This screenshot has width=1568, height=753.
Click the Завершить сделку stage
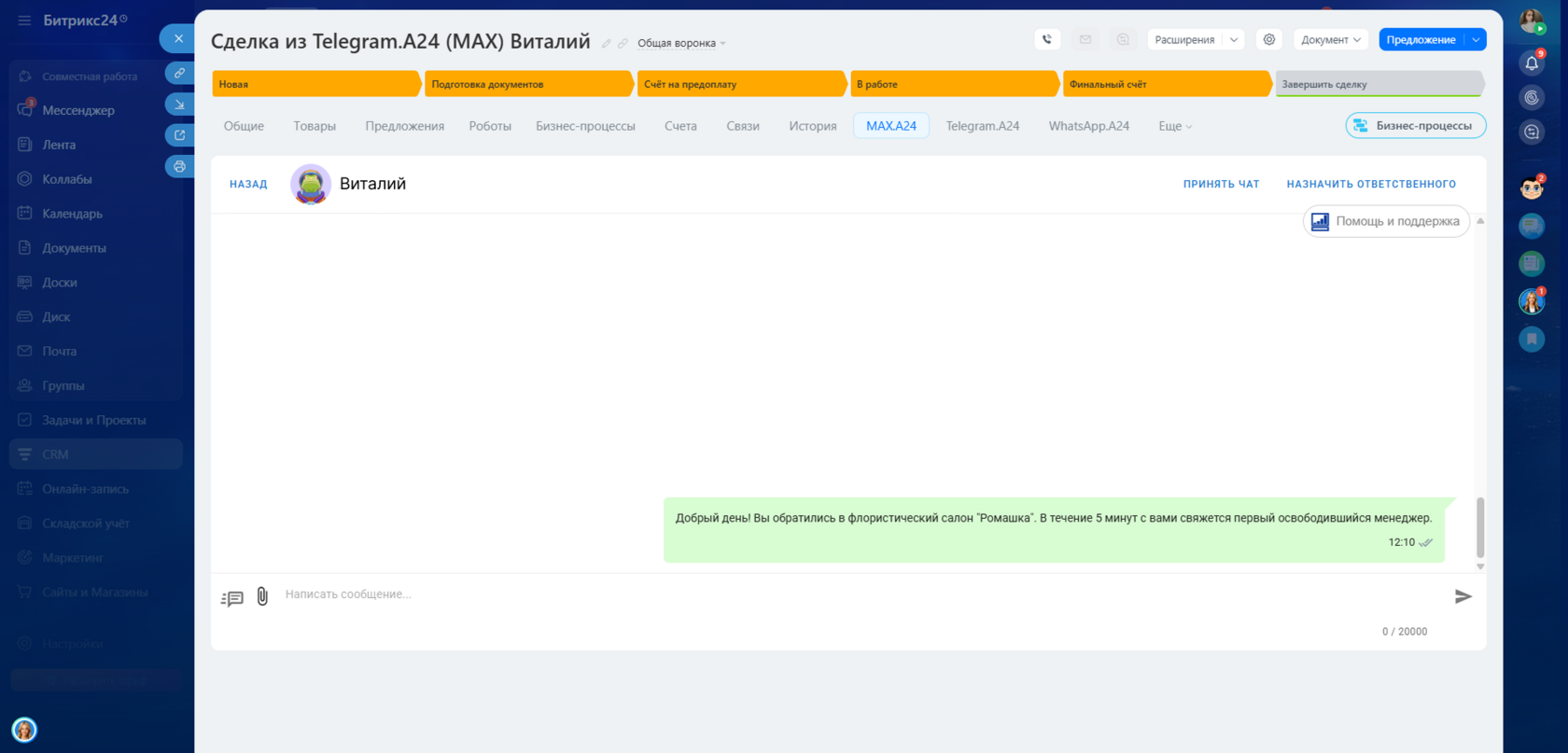click(x=1379, y=84)
